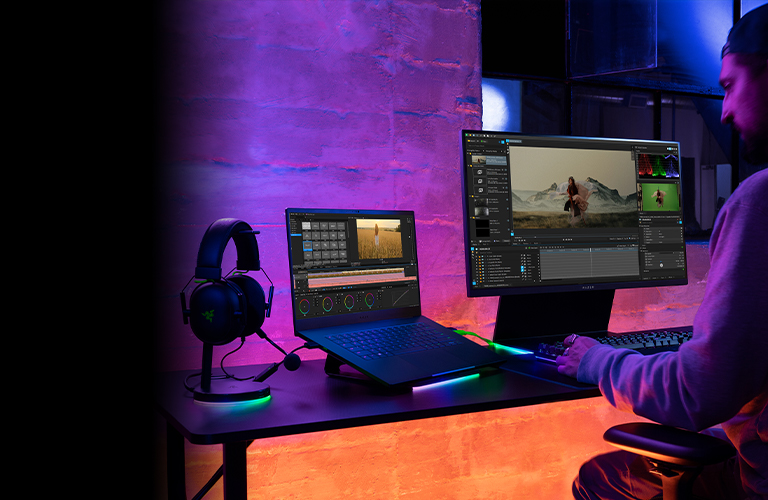Click the first camera icon item in monitor media list
Screen dimensions: 768x500
[x=480, y=172]
